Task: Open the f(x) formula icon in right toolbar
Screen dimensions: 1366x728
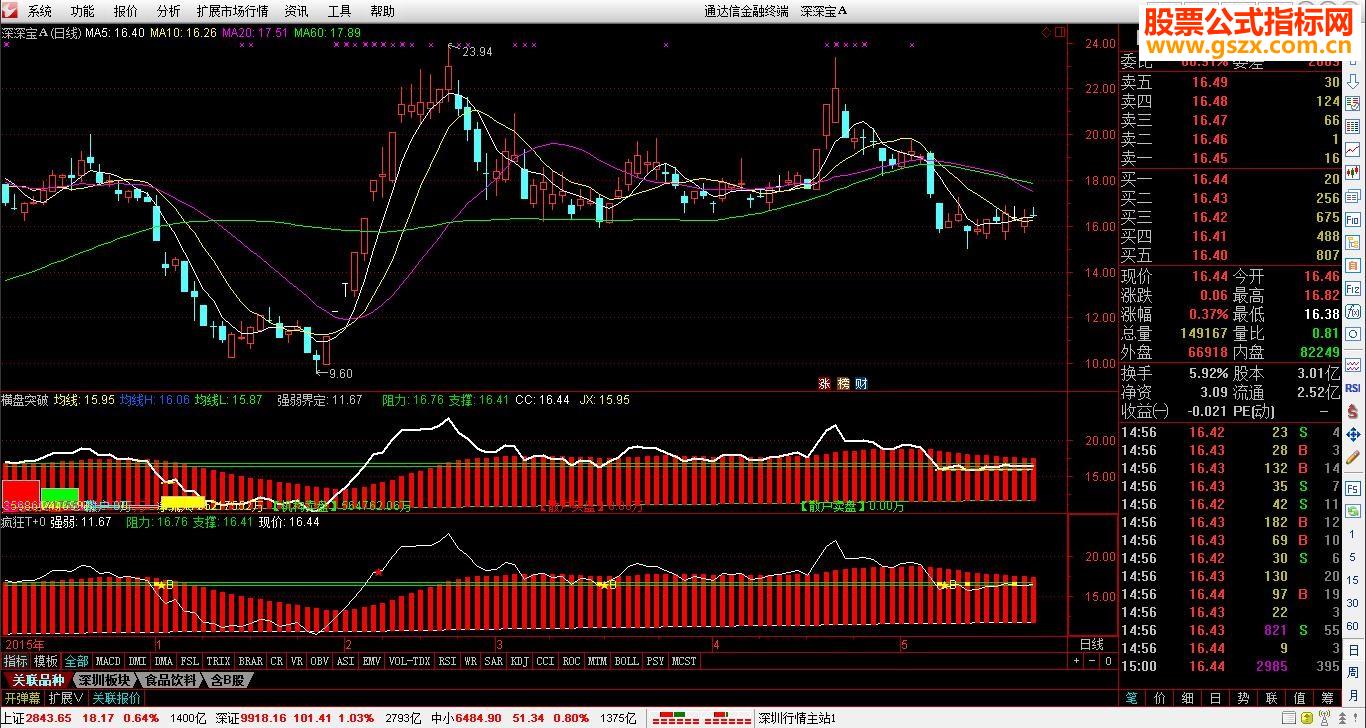Action: [x=1352, y=312]
